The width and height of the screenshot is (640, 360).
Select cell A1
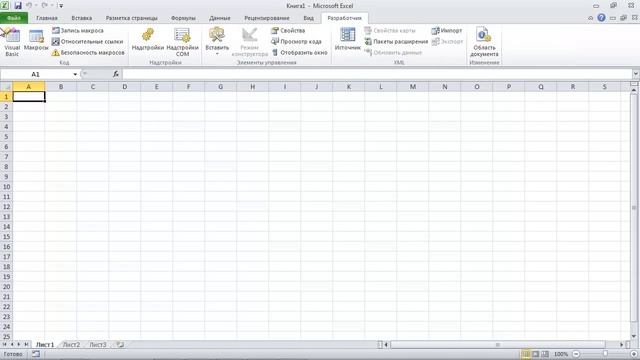[29, 96]
